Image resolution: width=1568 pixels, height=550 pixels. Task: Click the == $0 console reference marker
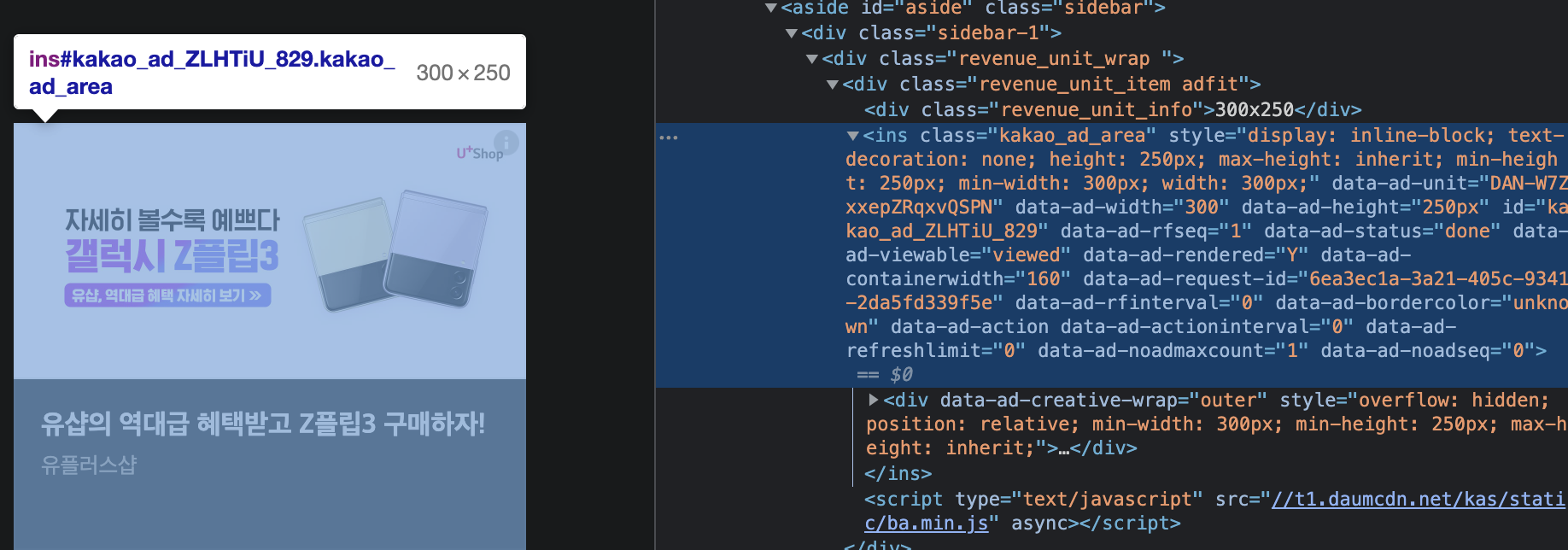(x=885, y=375)
